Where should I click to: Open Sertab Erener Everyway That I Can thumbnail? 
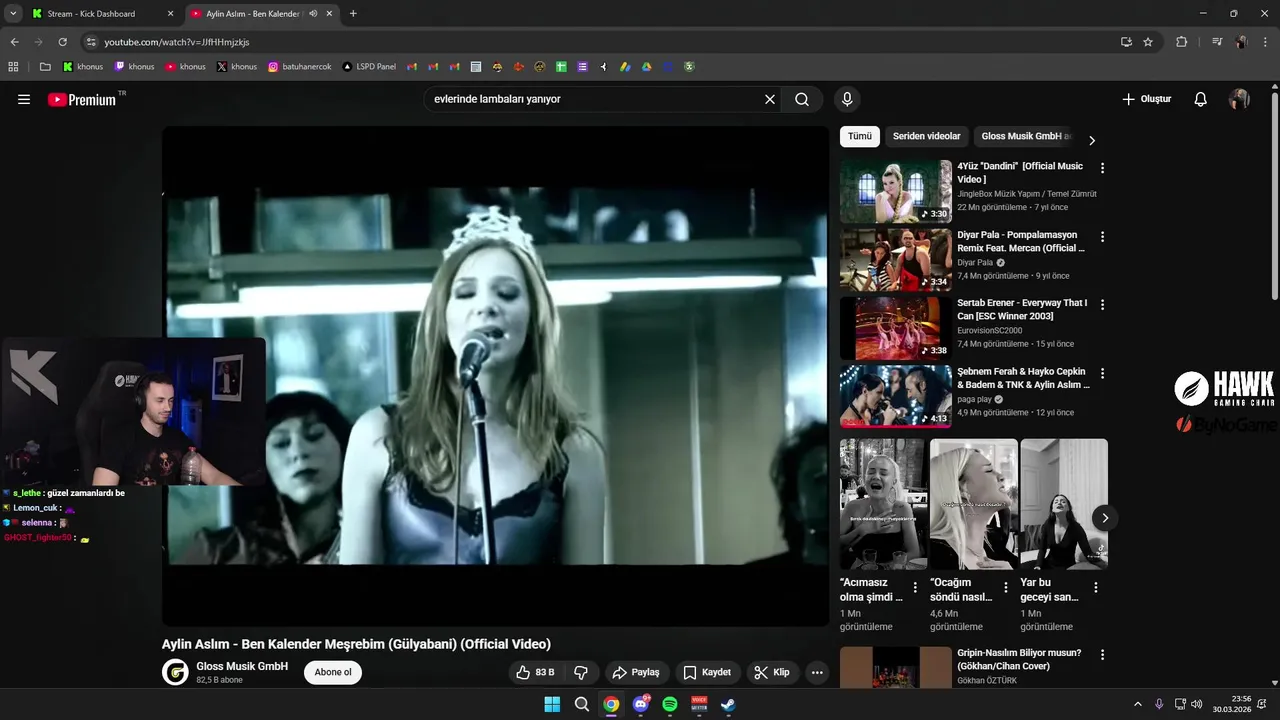pos(896,328)
